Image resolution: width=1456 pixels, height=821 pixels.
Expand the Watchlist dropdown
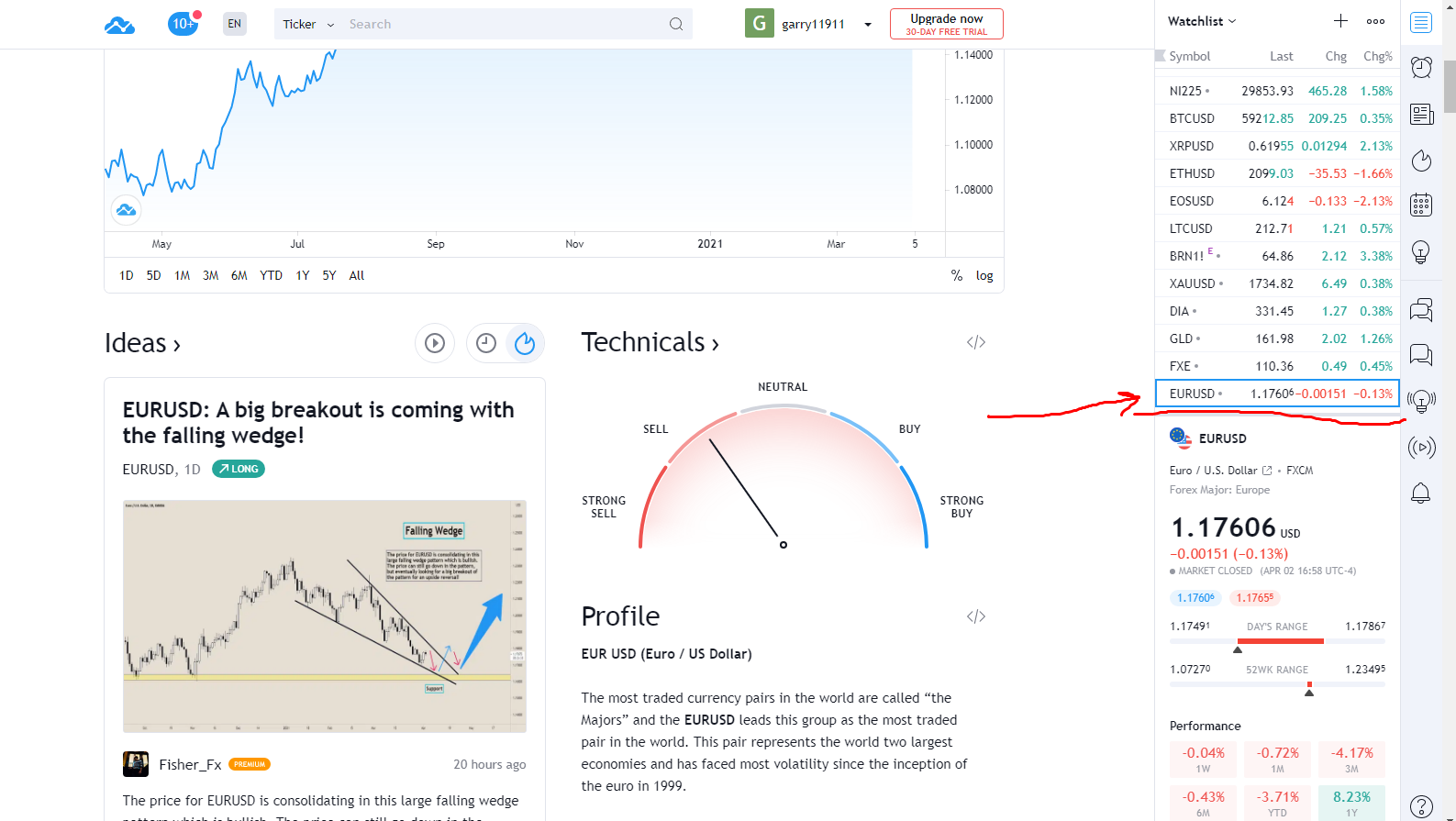[1202, 21]
